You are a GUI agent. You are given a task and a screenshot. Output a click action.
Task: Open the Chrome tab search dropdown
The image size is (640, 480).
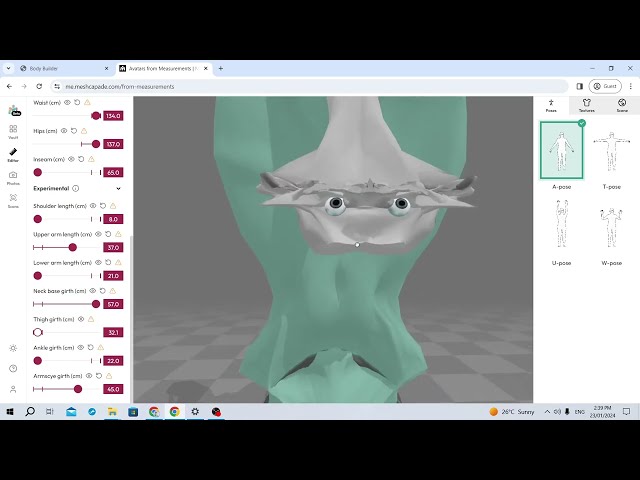(x=9, y=69)
